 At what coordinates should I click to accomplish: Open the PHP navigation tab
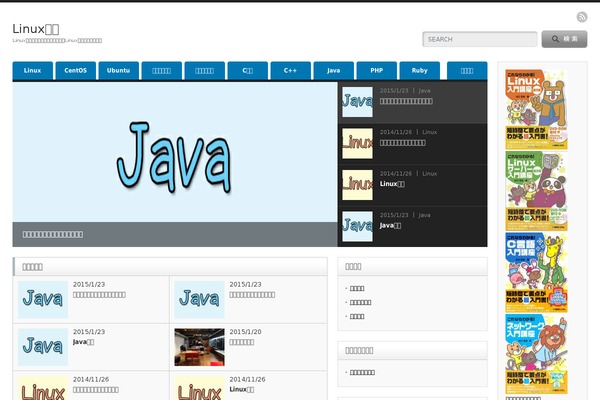pos(377,70)
